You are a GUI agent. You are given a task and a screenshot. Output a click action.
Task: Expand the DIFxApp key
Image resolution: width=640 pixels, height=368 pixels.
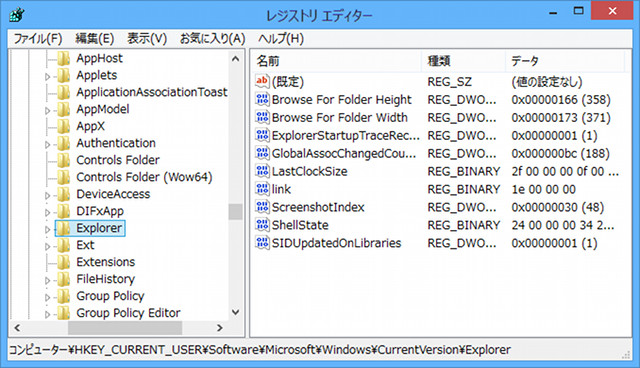pyautogui.click(x=47, y=213)
